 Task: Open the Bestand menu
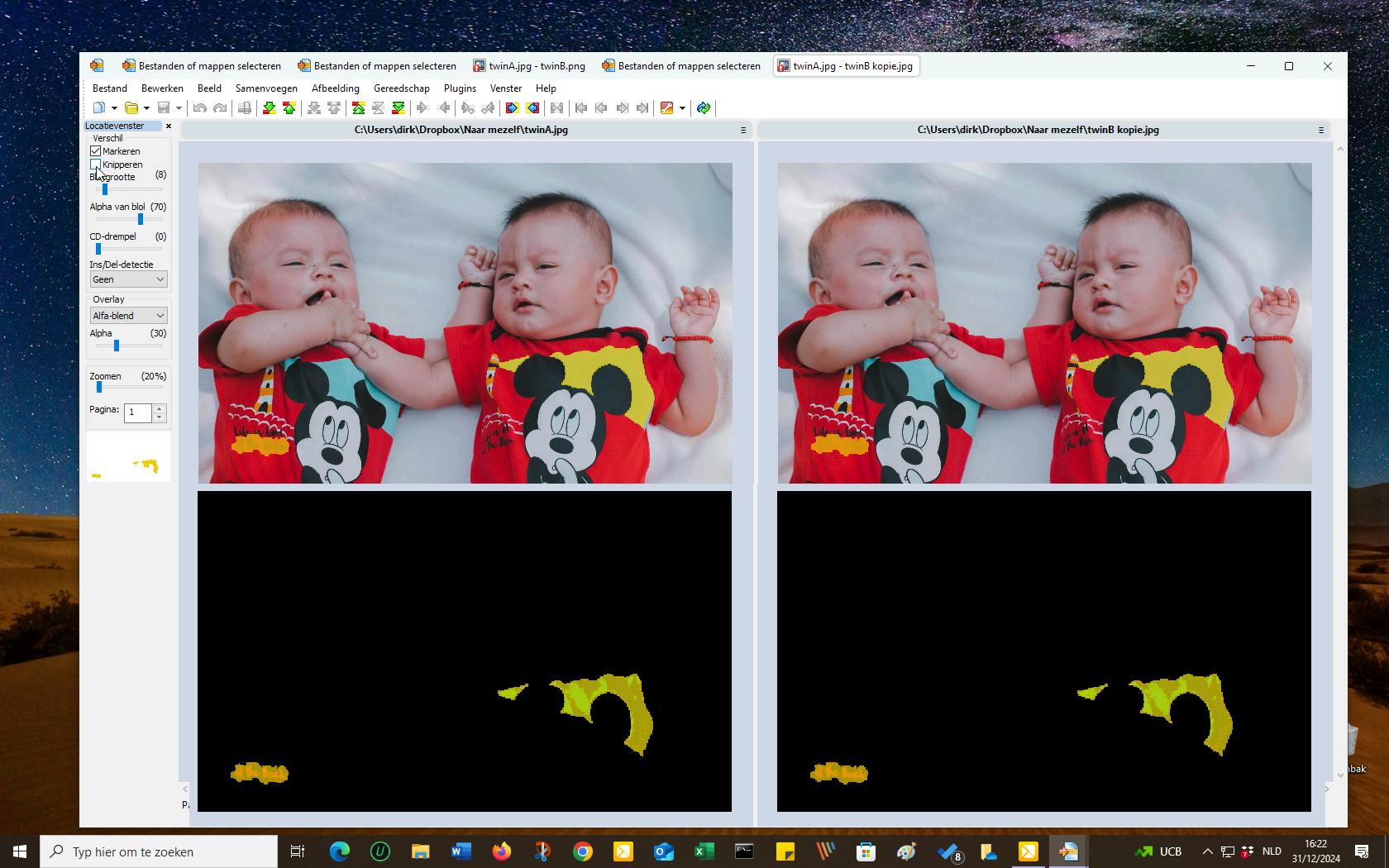(110, 88)
